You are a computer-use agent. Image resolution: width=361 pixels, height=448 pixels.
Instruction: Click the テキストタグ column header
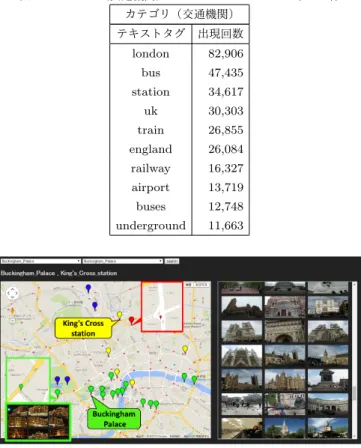[151, 34]
